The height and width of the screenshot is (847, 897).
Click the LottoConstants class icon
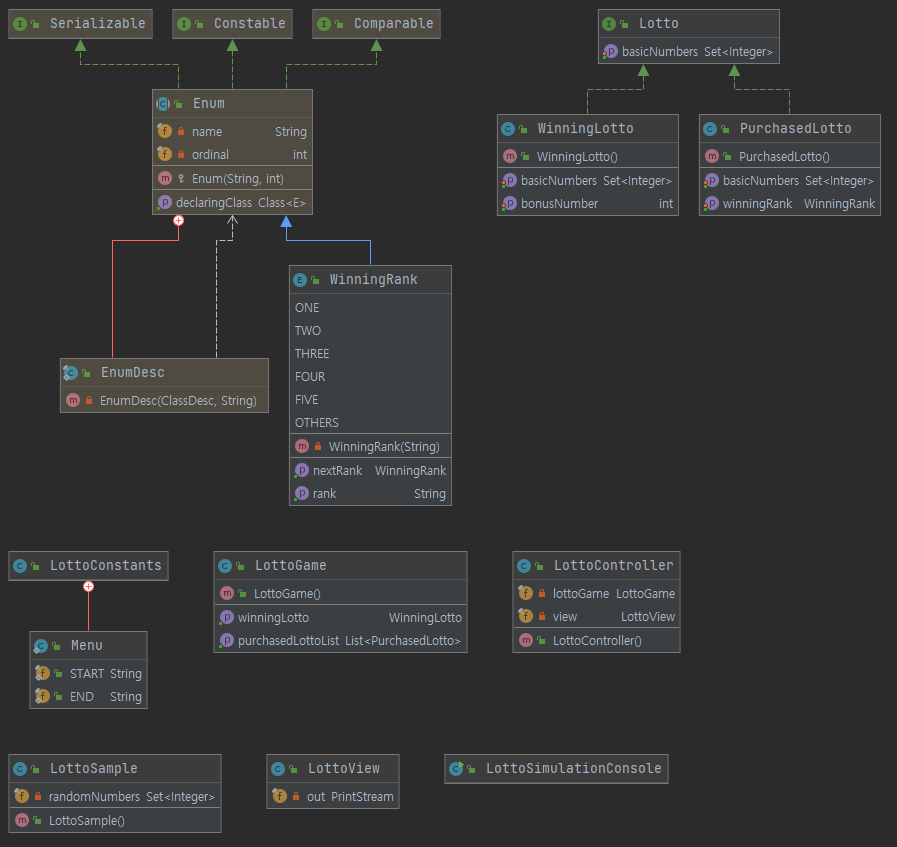20,566
